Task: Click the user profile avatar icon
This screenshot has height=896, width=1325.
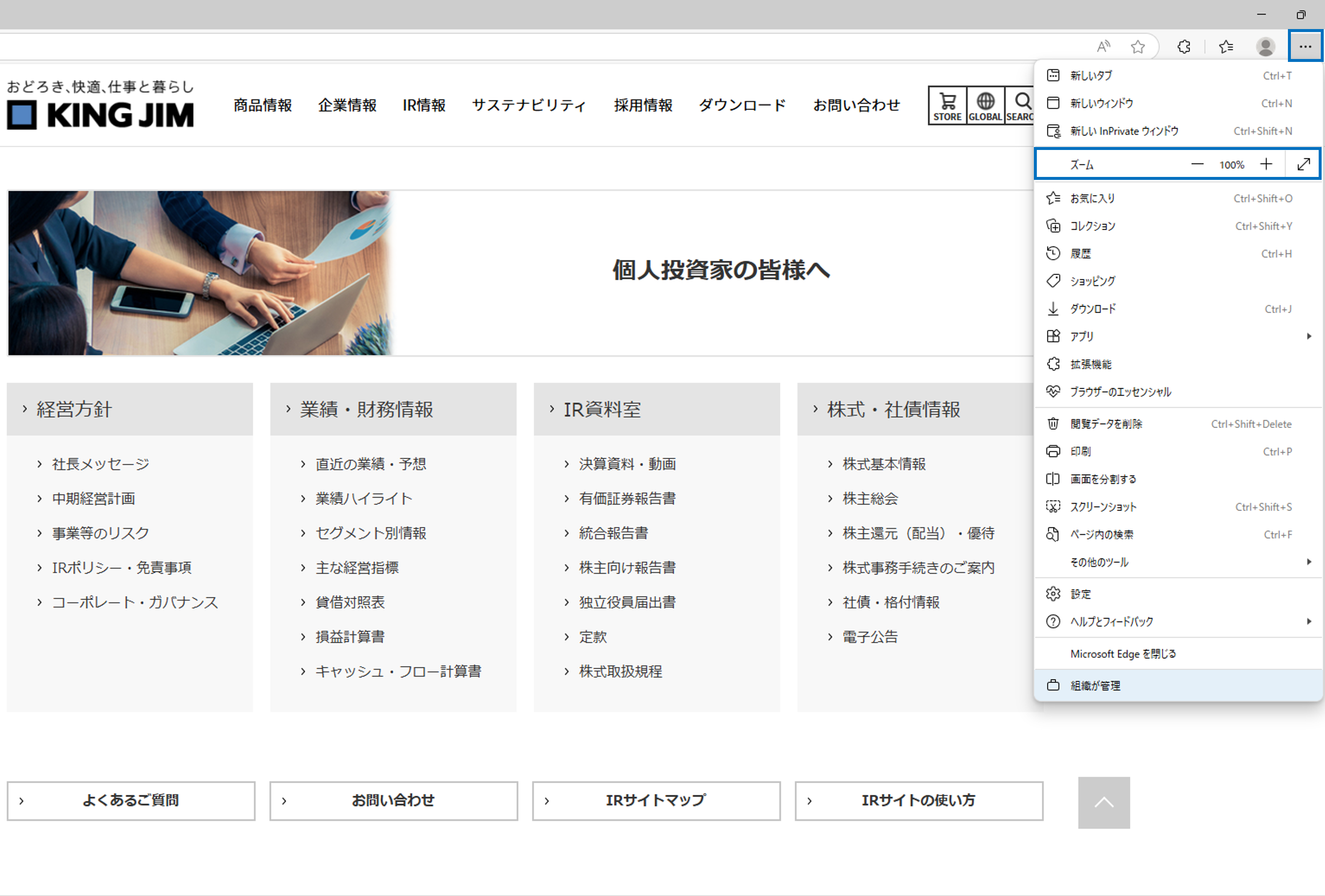Action: click(1265, 47)
